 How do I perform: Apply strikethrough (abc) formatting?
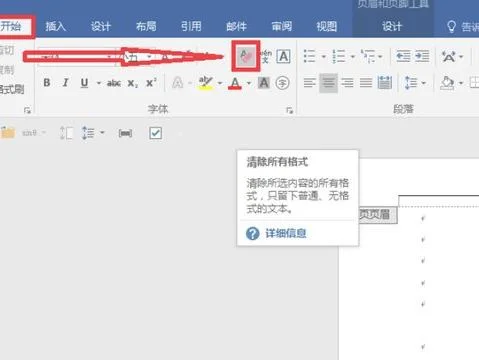pyautogui.click(x=114, y=83)
